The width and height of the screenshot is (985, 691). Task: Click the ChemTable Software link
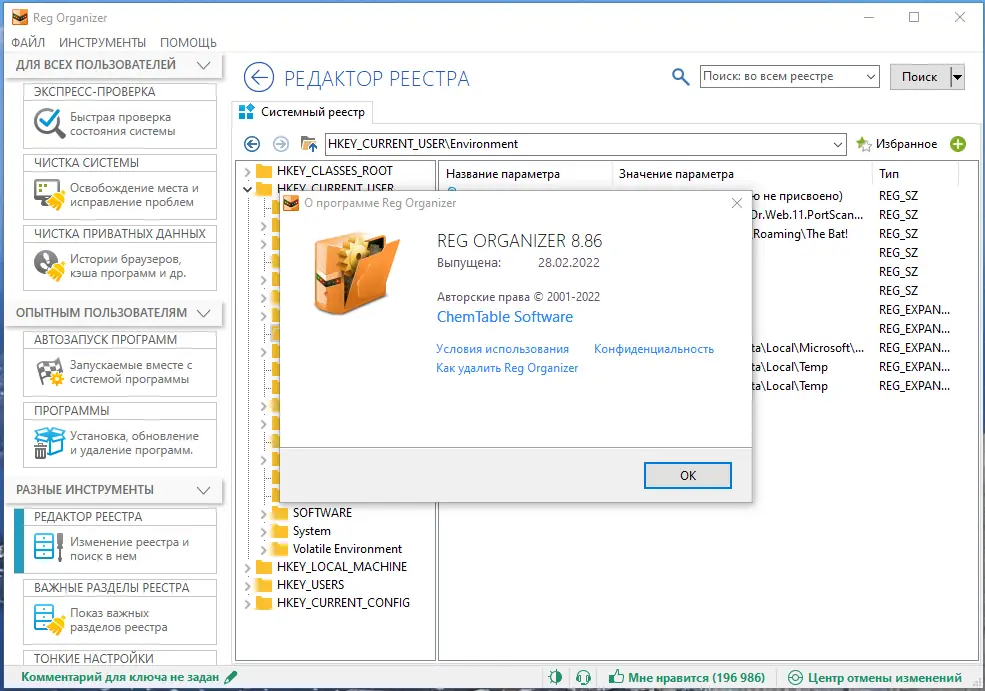coord(503,317)
